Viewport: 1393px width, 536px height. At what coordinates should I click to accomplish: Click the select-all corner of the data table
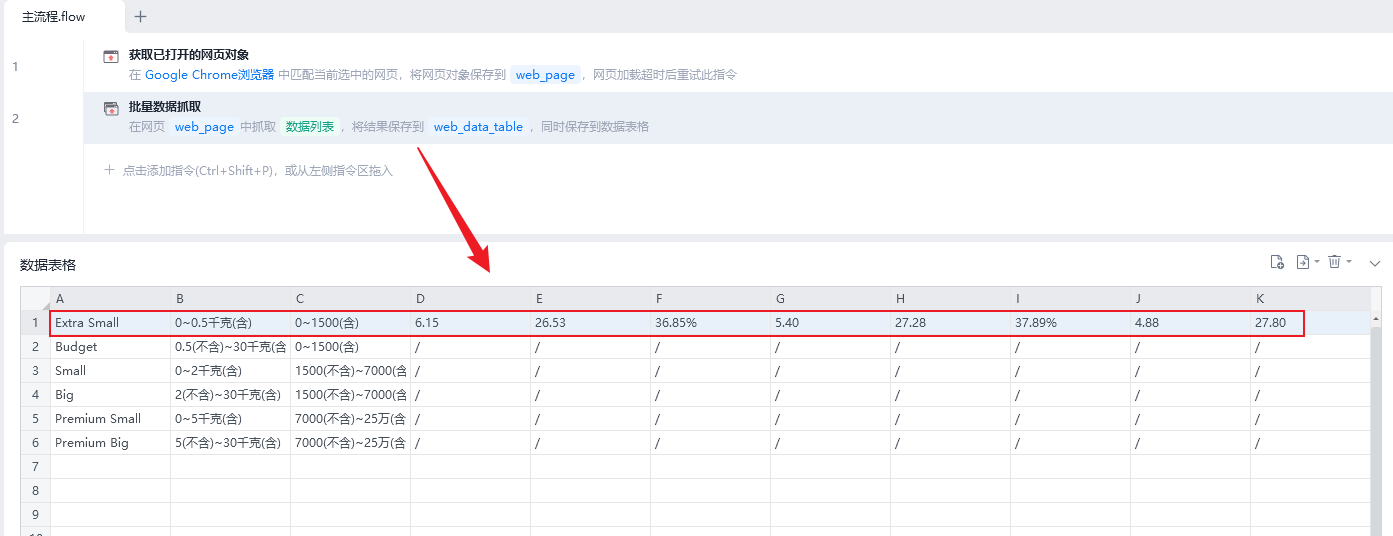36,298
